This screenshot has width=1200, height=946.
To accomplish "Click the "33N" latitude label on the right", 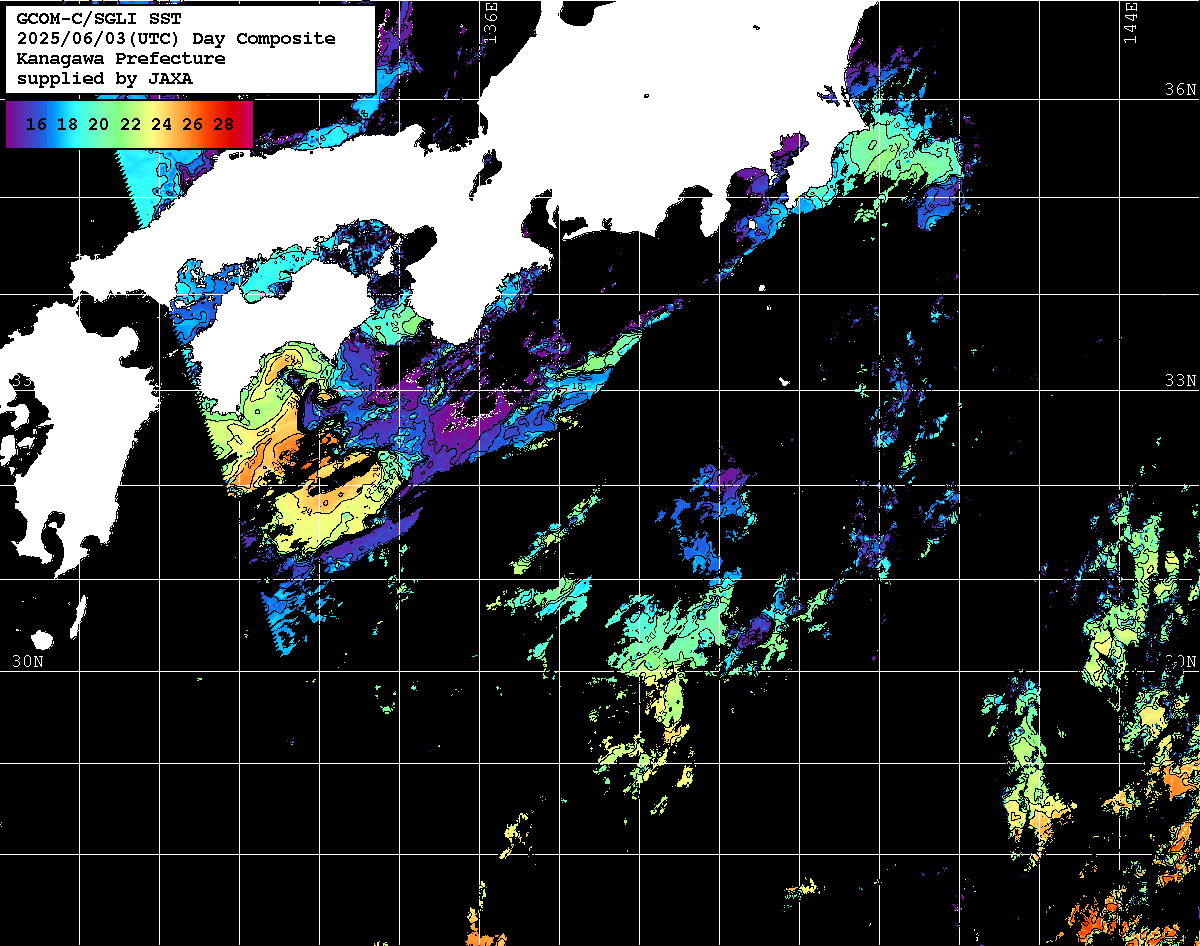I will click(x=1180, y=380).
